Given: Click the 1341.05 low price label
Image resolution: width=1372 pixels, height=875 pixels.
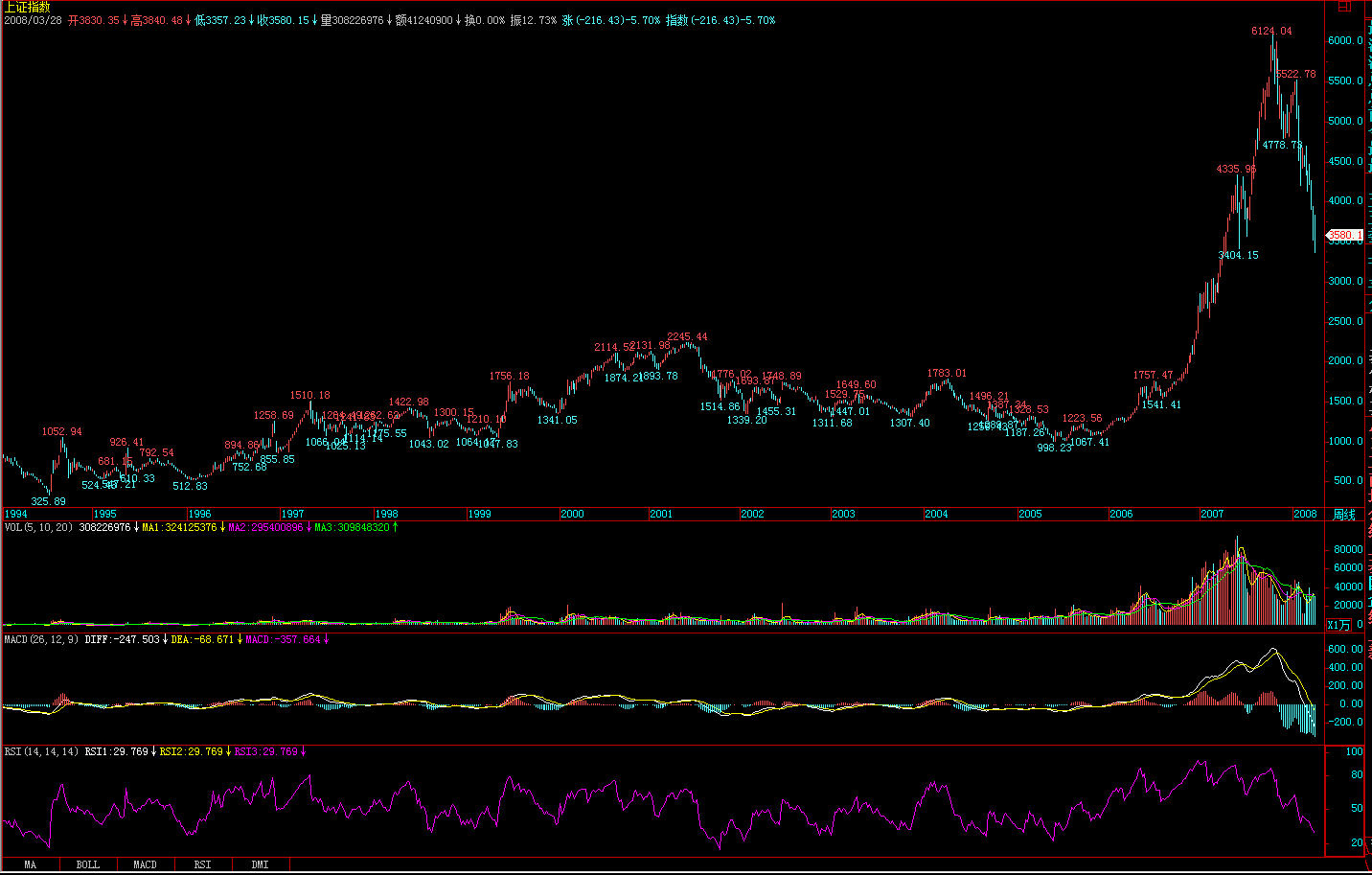Looking at the screenshot, I should [x=557, y=421].
